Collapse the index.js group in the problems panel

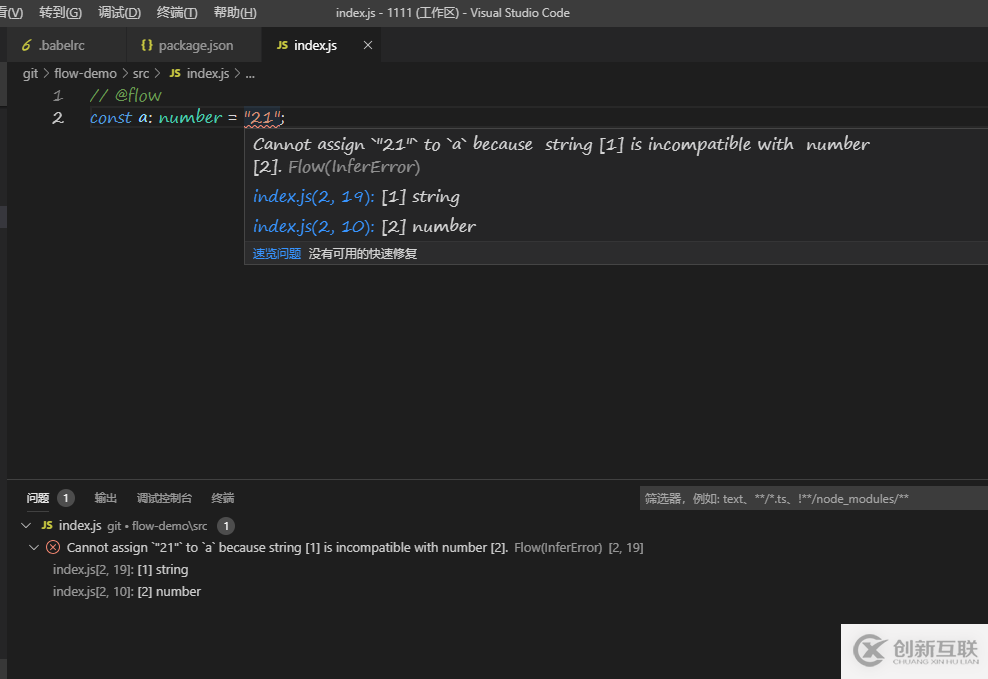24,524
